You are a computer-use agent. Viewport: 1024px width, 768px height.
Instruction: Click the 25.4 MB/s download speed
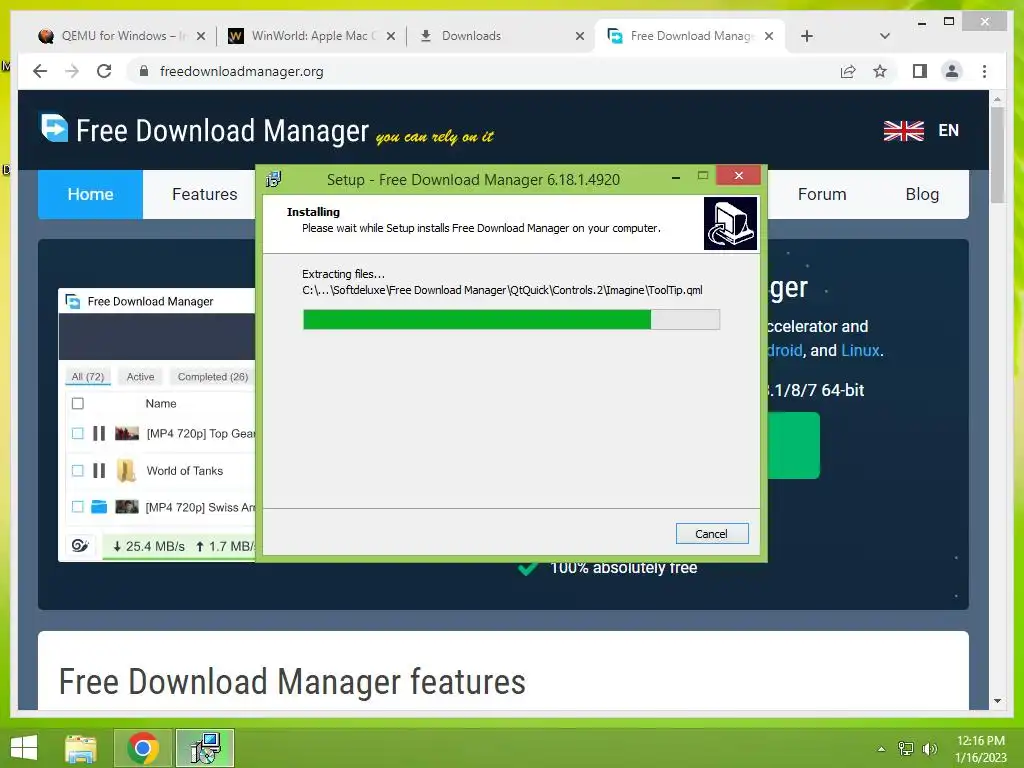point(149,547)
